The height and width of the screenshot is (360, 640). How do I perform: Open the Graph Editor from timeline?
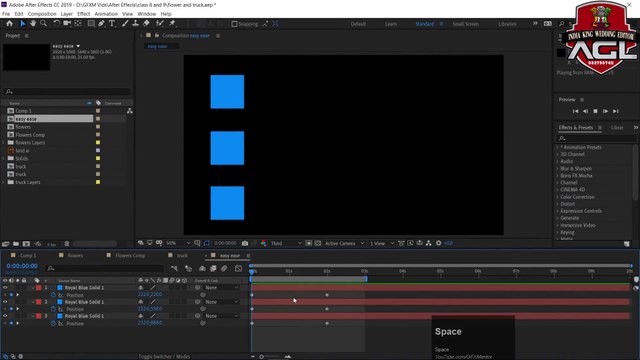click(238, 269)
